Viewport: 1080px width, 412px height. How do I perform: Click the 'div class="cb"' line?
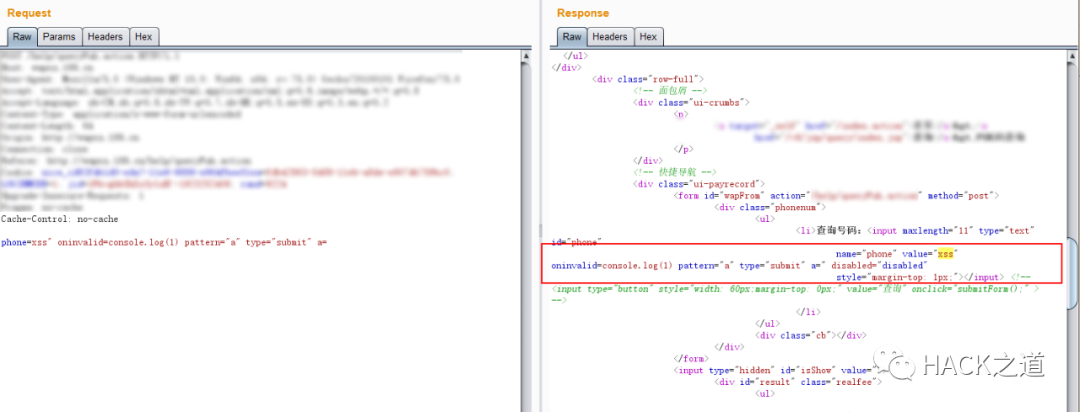click(811, 335)
